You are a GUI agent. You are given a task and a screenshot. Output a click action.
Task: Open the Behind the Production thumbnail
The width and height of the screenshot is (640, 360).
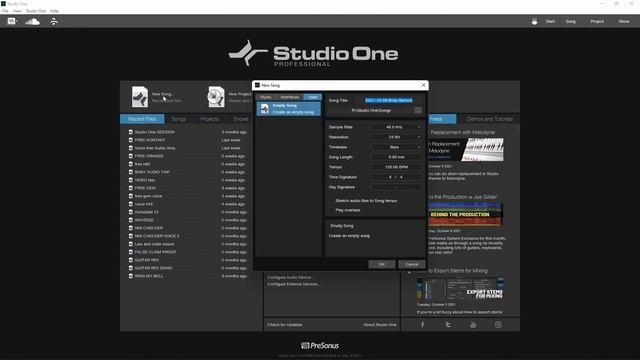[466, 214]
